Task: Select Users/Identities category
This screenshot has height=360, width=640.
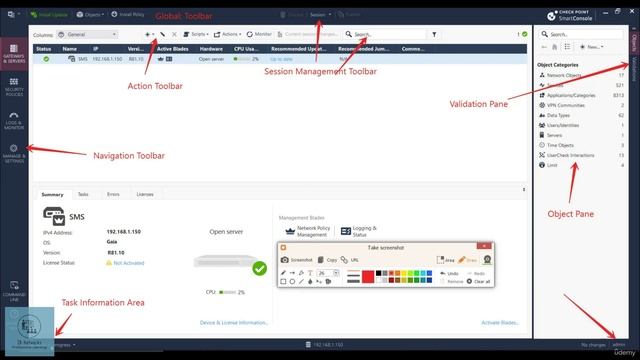Action: pos(581,125)
